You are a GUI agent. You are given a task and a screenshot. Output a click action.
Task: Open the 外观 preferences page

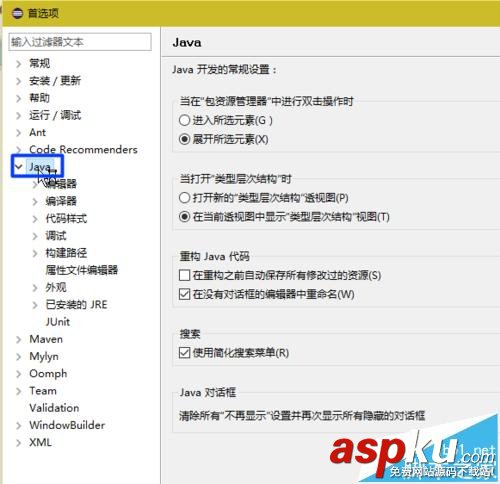[x=56, y=288]
